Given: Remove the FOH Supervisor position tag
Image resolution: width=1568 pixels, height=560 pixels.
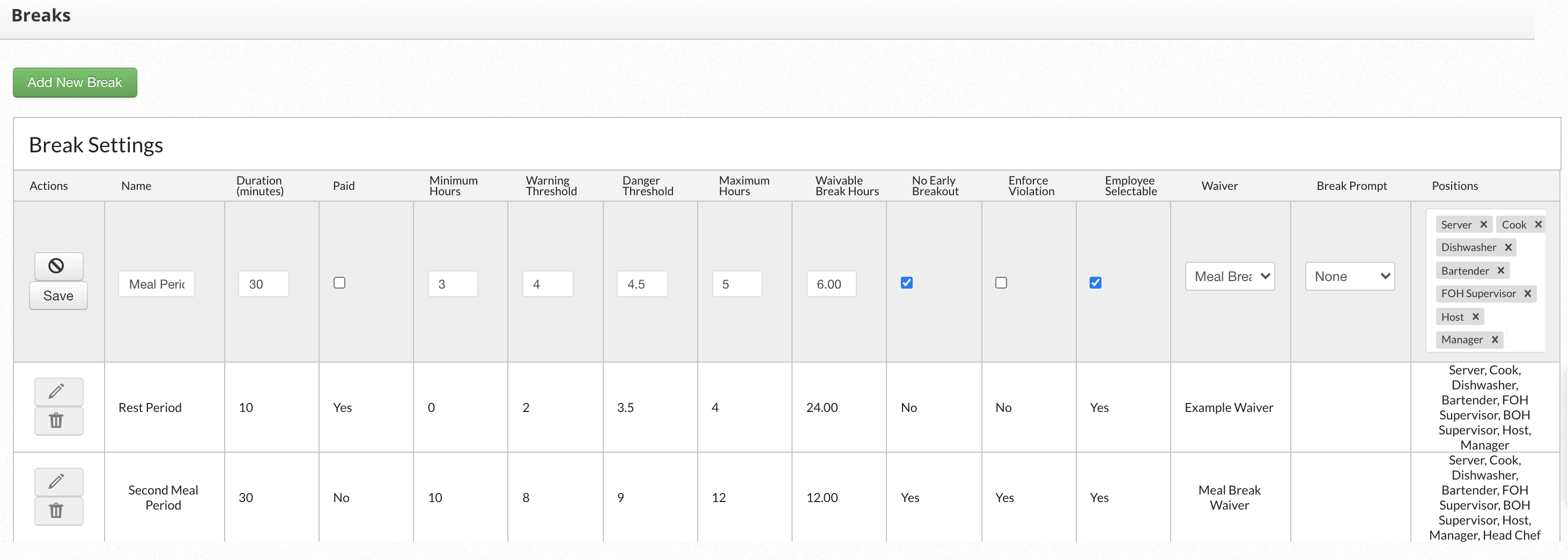Looking at the screenshot, I should [1527, 293].
